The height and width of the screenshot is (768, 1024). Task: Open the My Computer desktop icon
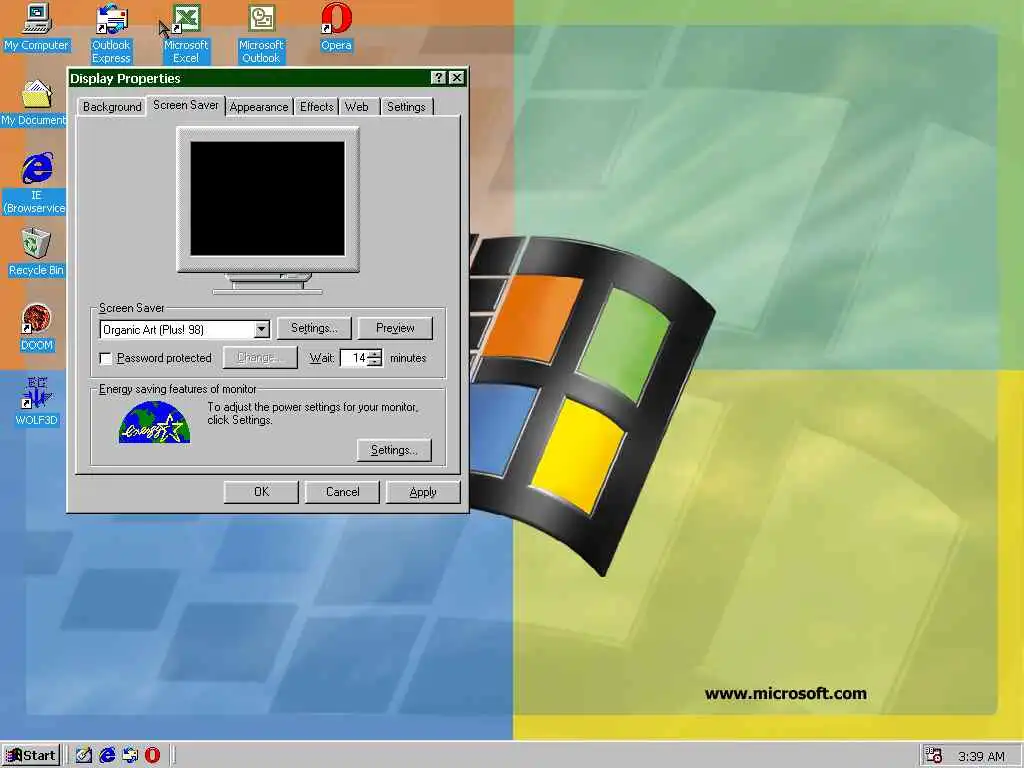pos(37,27)
